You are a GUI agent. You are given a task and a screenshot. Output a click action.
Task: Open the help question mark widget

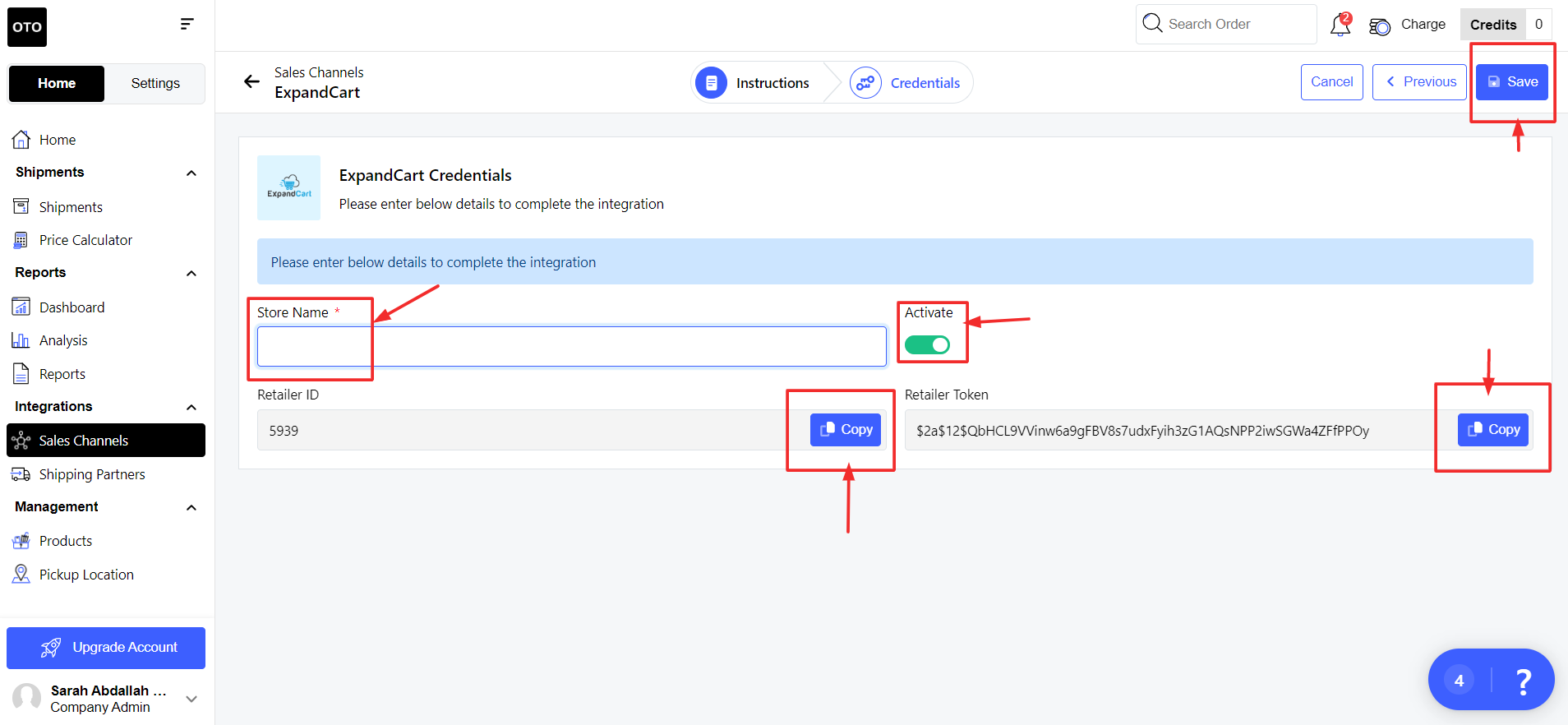click(1523, 681)
